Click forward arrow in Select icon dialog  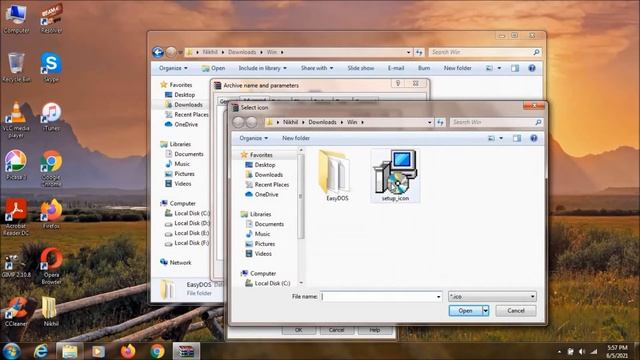(251, 122)
